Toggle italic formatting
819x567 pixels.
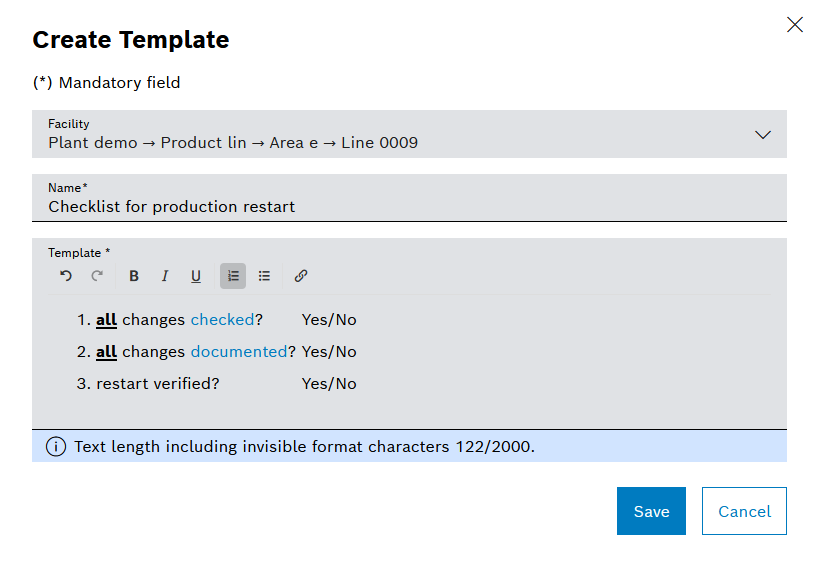165,276
